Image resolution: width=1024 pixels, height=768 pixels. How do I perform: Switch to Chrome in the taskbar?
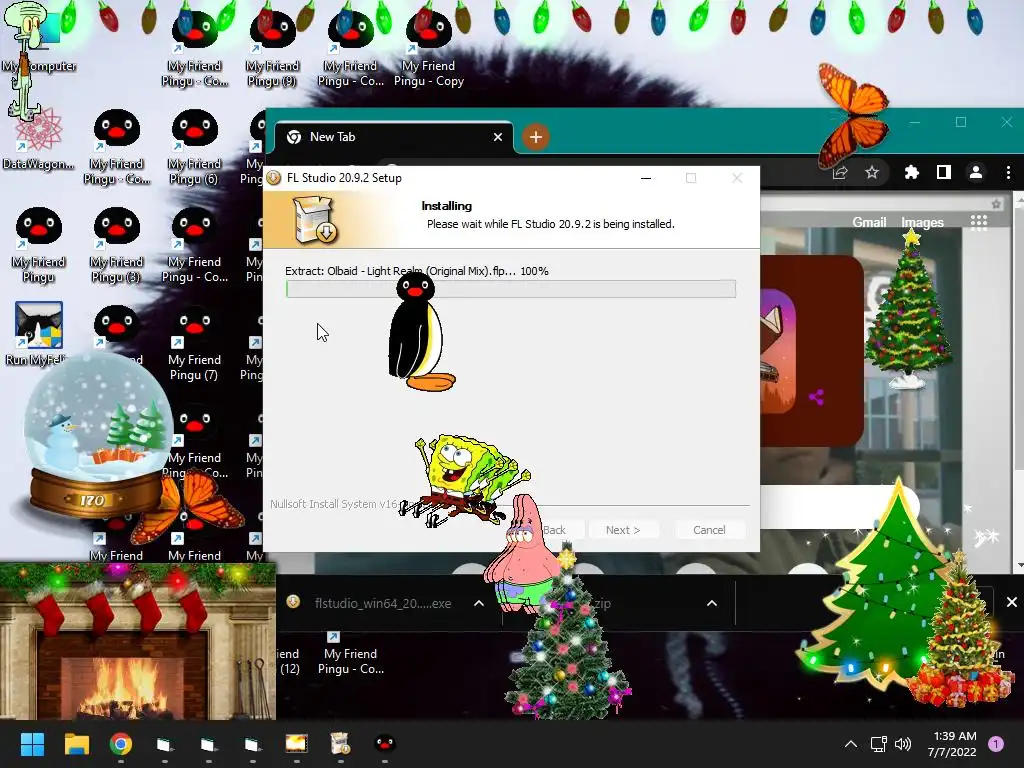pos(121,744)
